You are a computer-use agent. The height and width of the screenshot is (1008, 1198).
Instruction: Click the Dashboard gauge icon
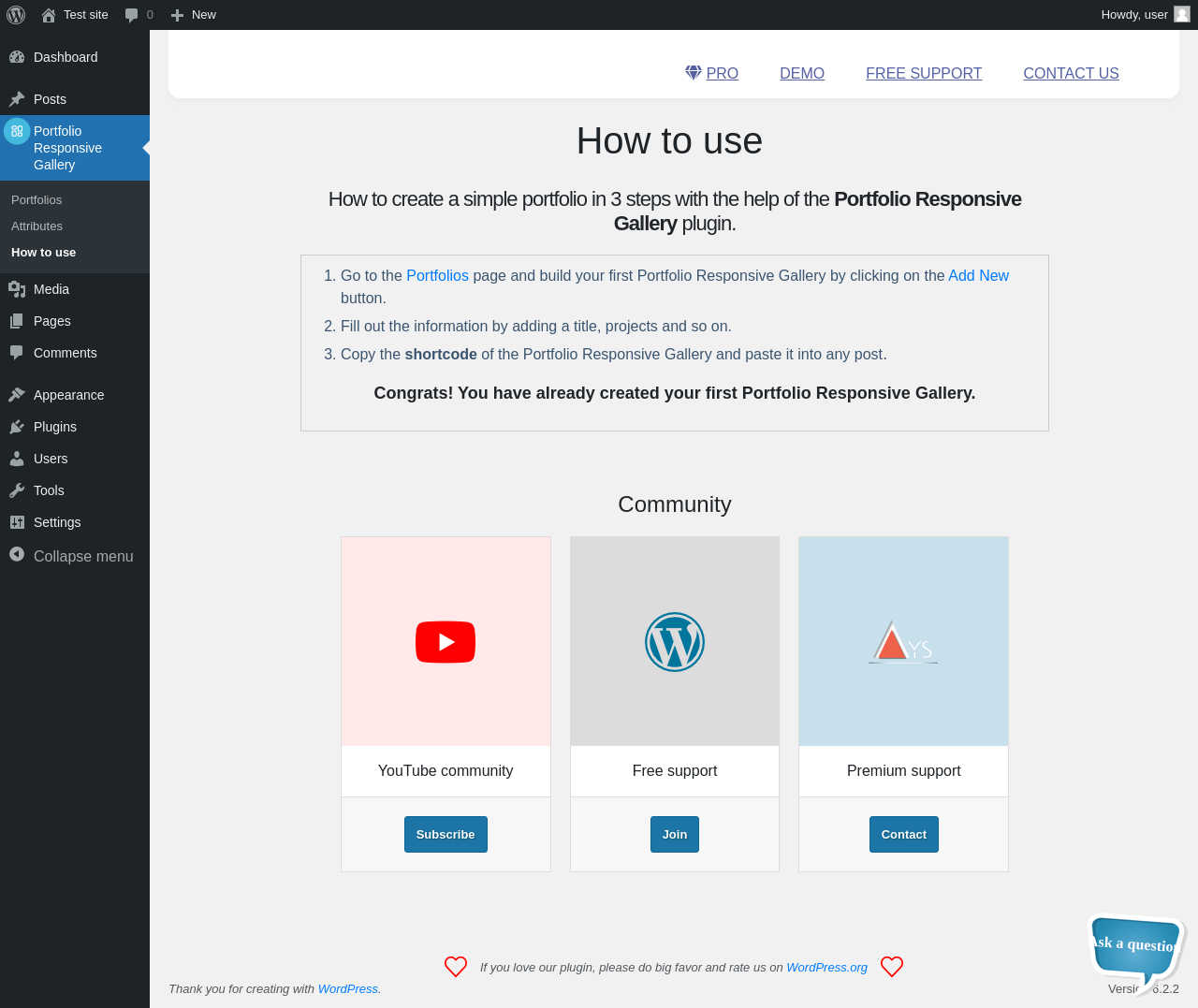pyautogui.click(x=17, y=57)
